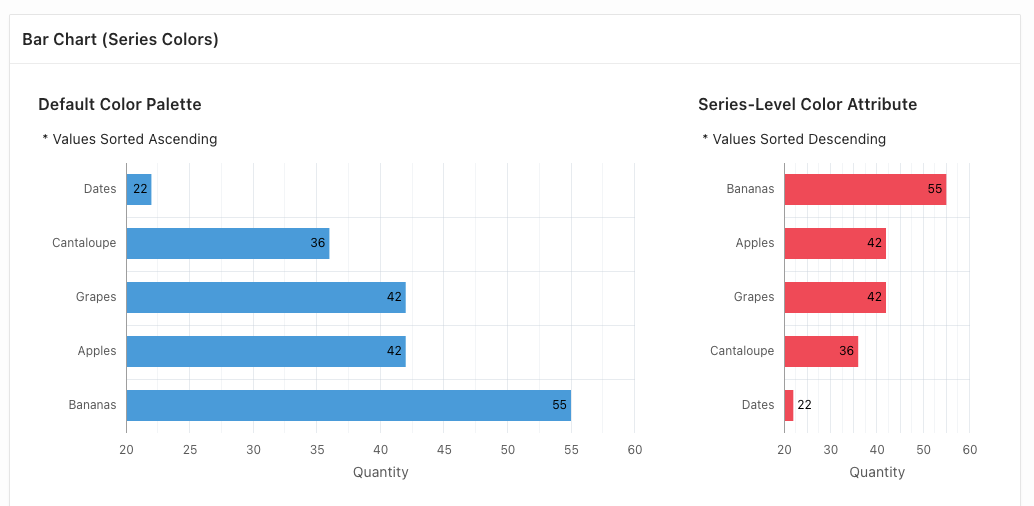Click the red Cantaloupe bar showing 36
The width and height of the screenshot is (1034, 506).
pos(822,352)
